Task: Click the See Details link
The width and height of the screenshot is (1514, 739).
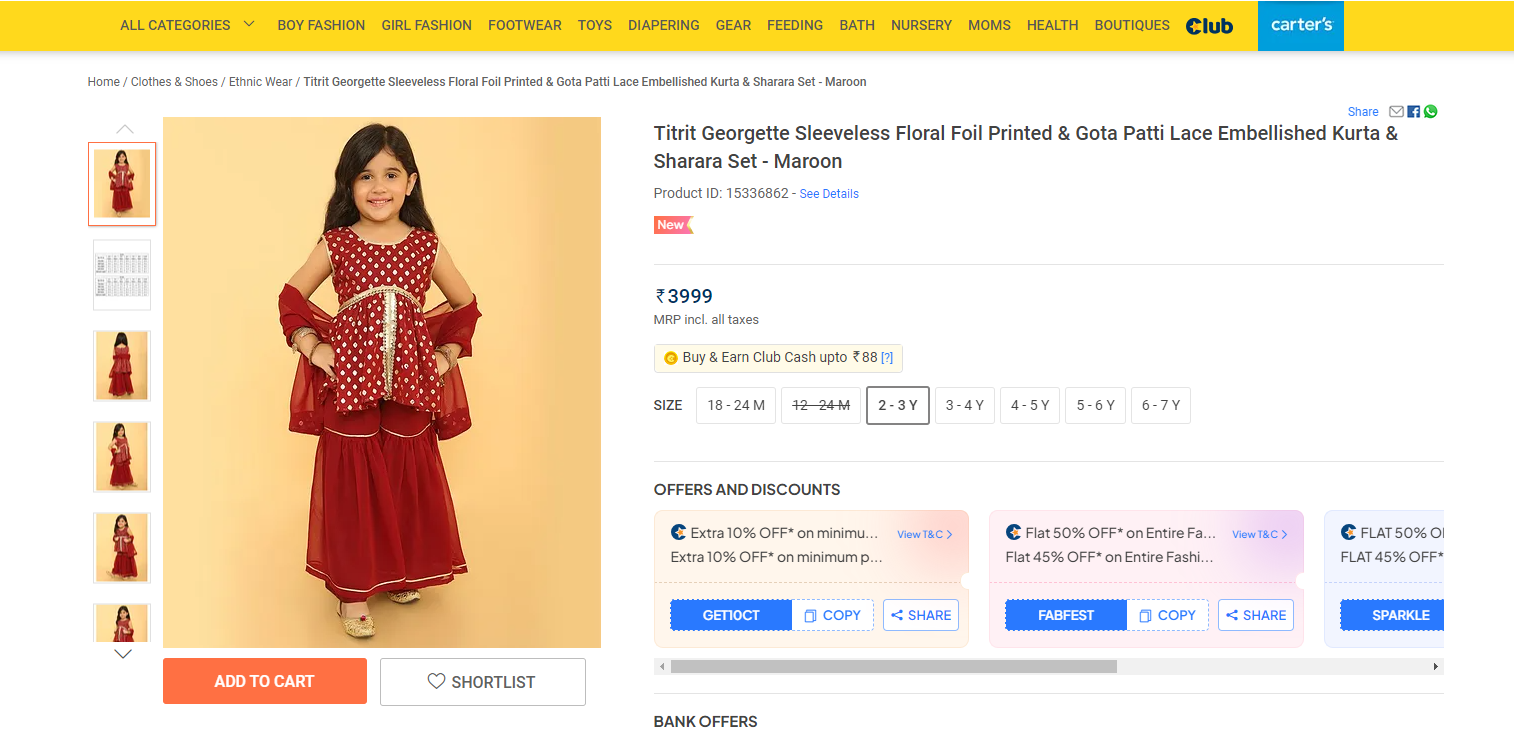Action: click(829, 194)
